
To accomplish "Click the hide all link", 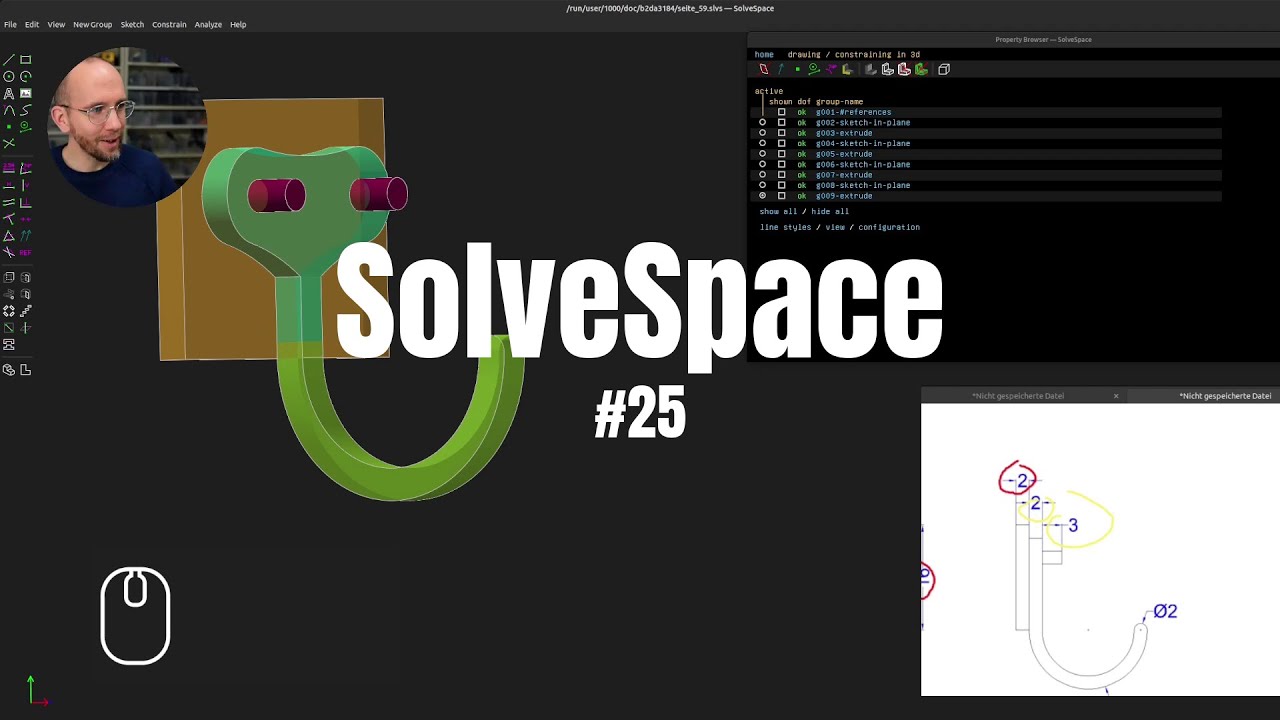I will click(829, 212).
